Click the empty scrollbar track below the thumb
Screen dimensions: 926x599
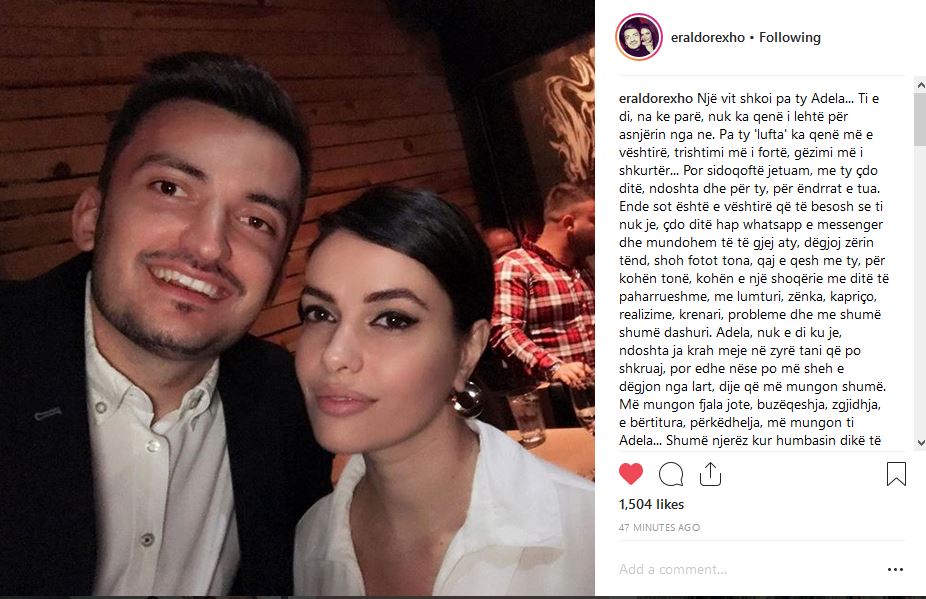[920, 291]
